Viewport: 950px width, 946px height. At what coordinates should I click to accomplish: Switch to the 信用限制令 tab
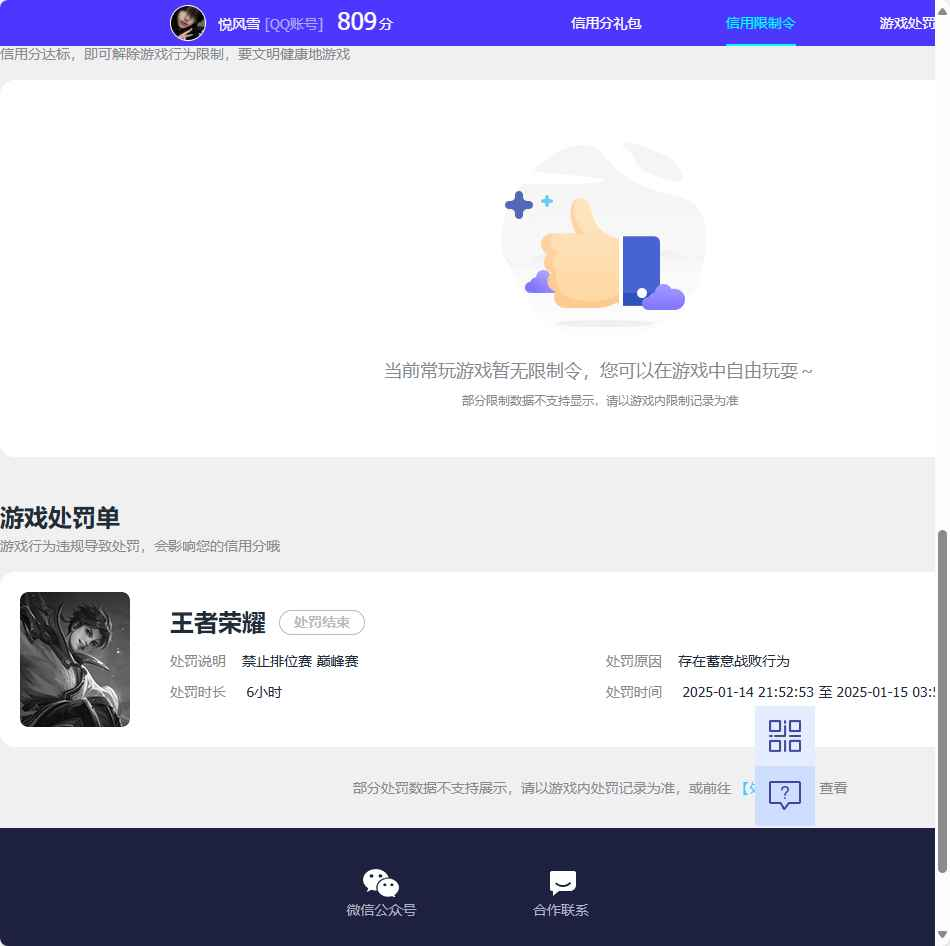click(x=760, y=23)
